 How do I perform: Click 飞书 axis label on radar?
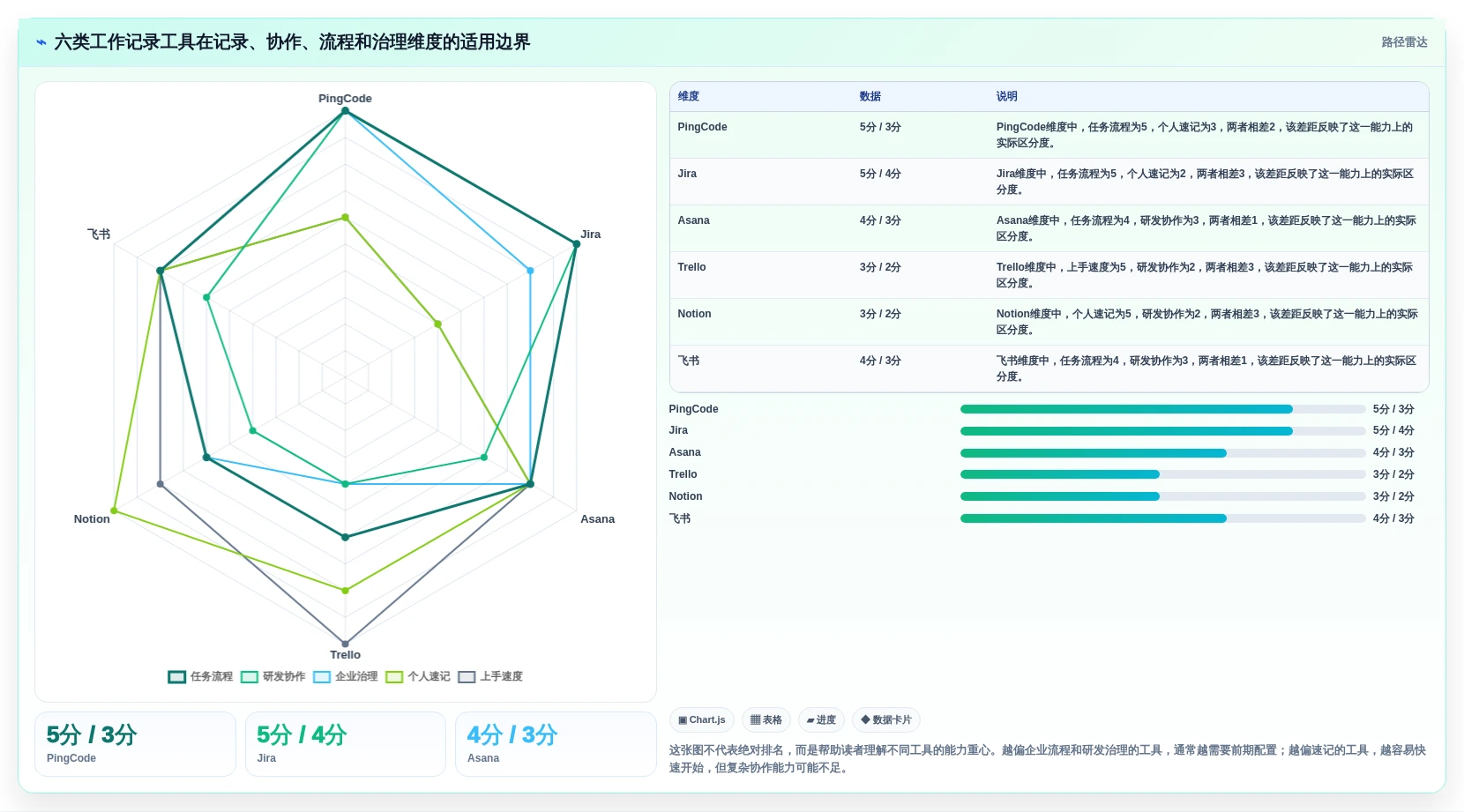[99, 235]
